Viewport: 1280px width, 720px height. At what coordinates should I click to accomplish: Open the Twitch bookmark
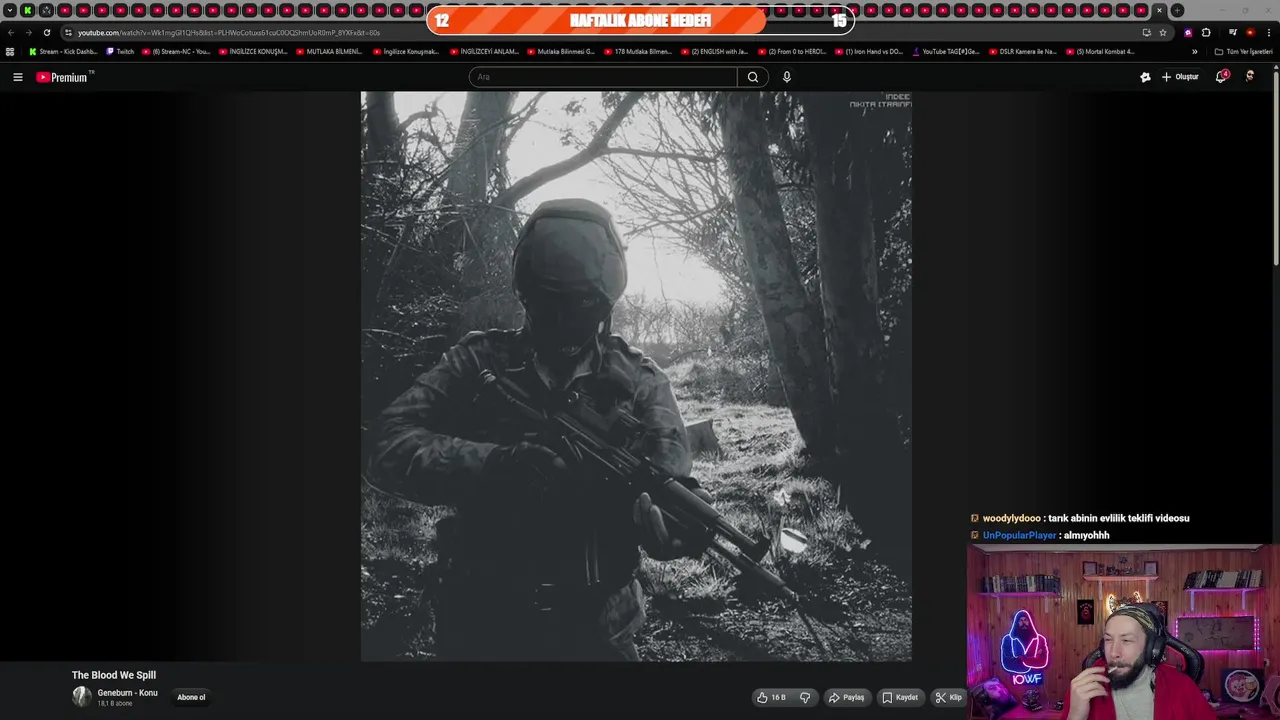pyautogui.click(x=120, y=51)
